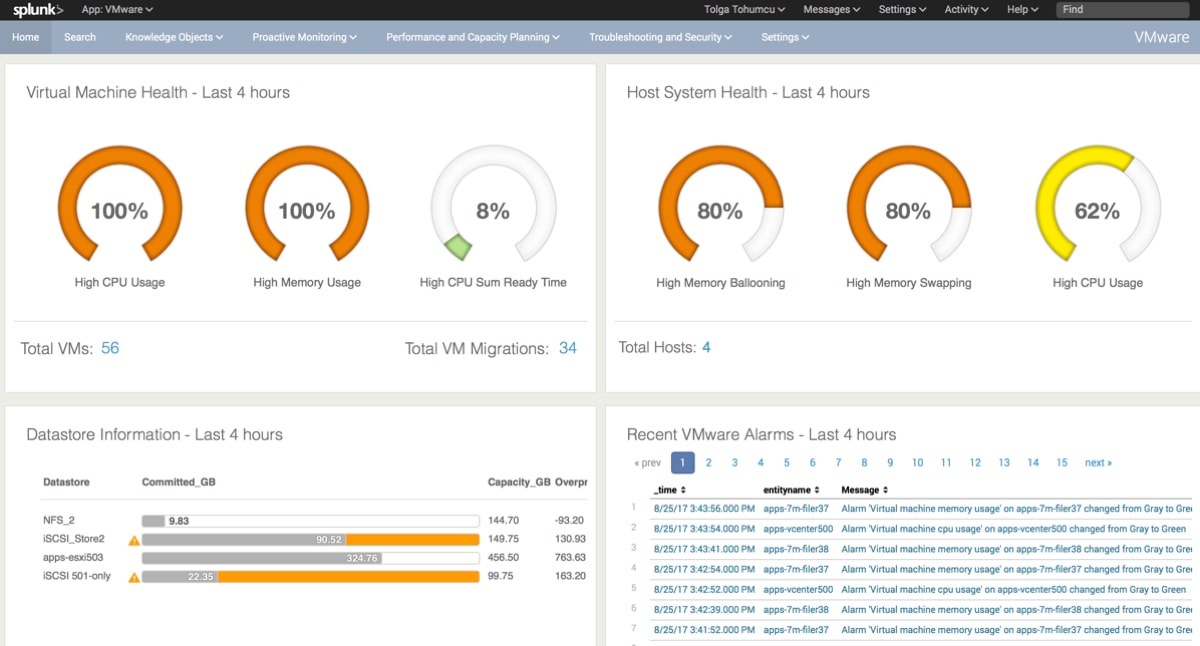Screen dimensions: 1200x646
Task: Go to alarms page 10
Action: click(917, 463)
